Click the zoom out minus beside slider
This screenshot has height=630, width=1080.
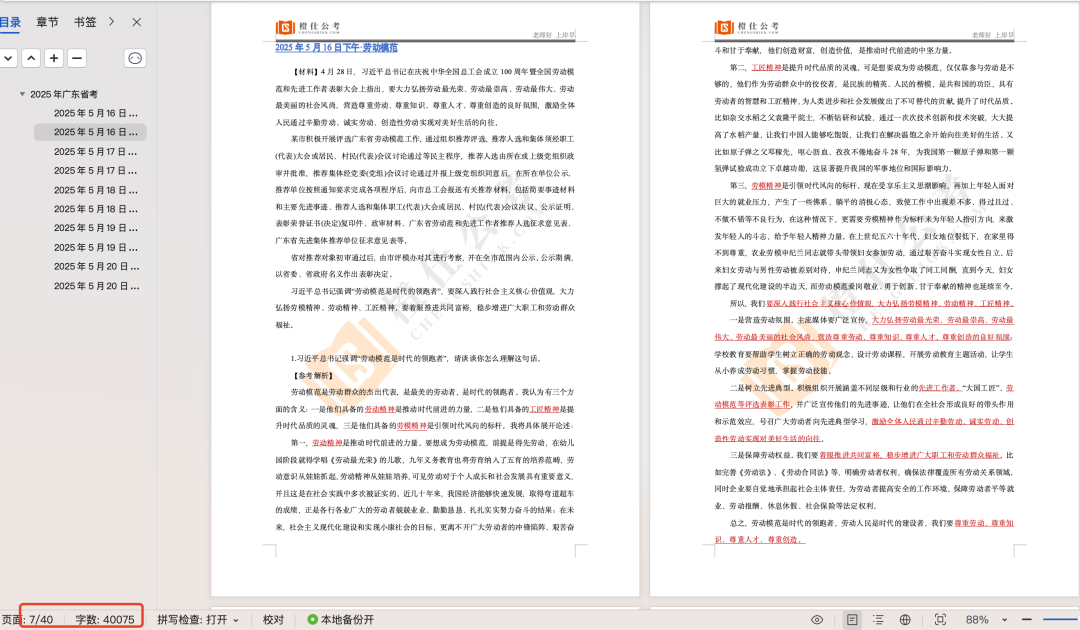coord(1024,620)
